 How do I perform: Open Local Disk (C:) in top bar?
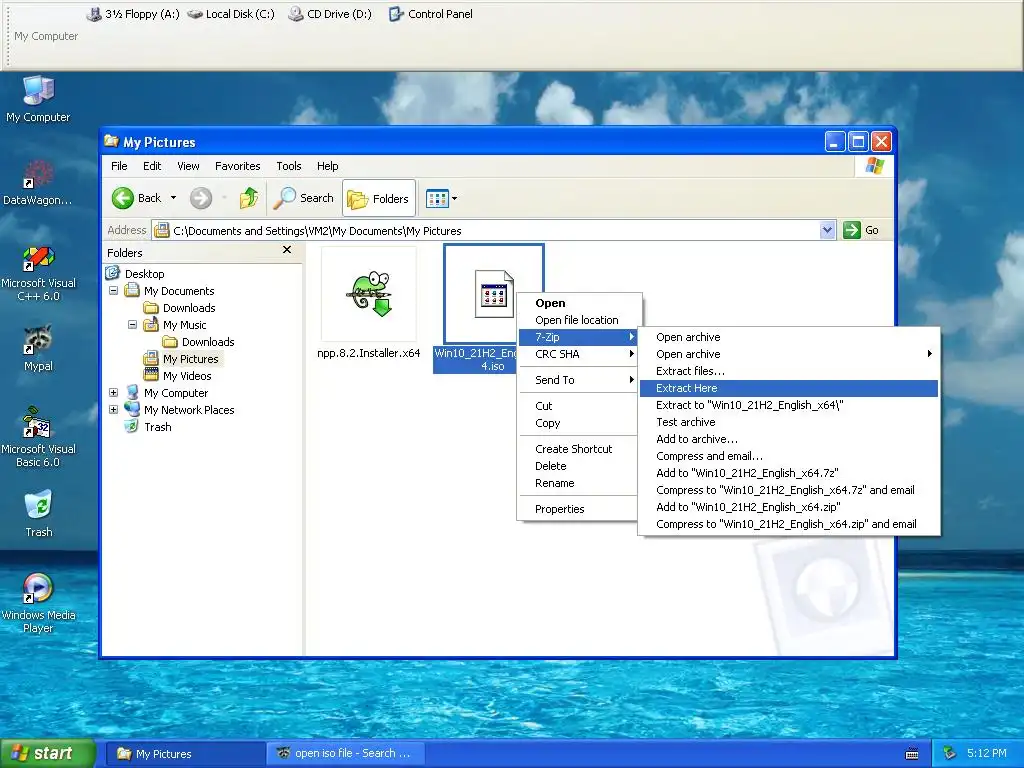[231, 14]
